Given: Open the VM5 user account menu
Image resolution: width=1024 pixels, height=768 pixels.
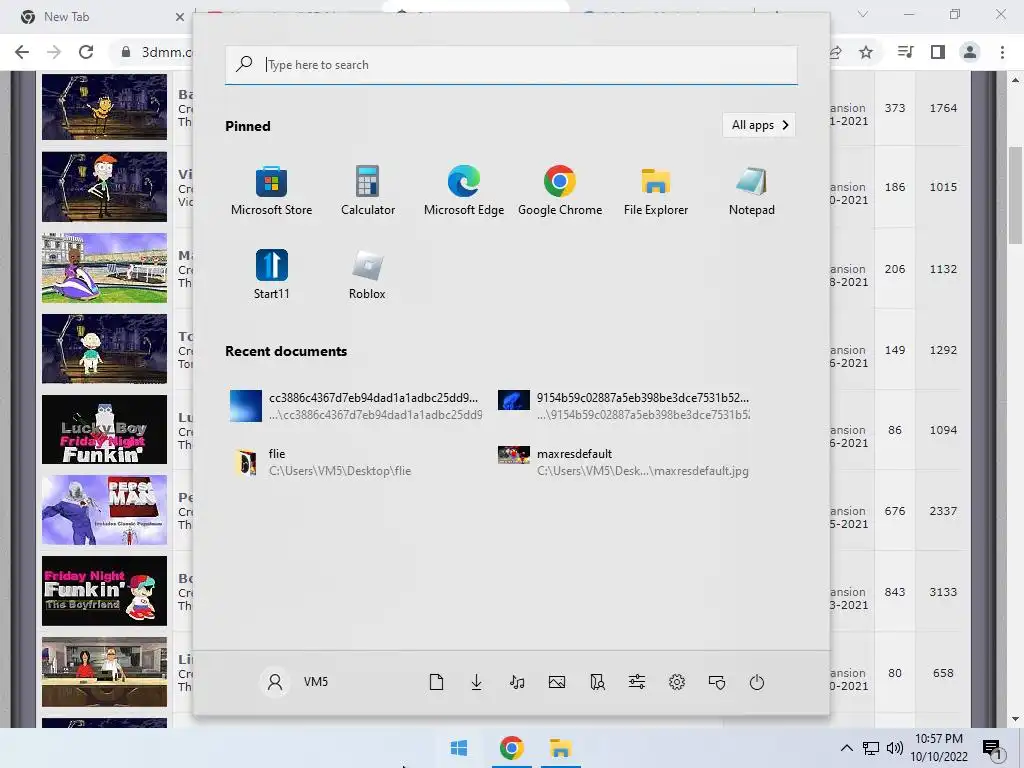Looking at the screenshot, I should point(296,682).
